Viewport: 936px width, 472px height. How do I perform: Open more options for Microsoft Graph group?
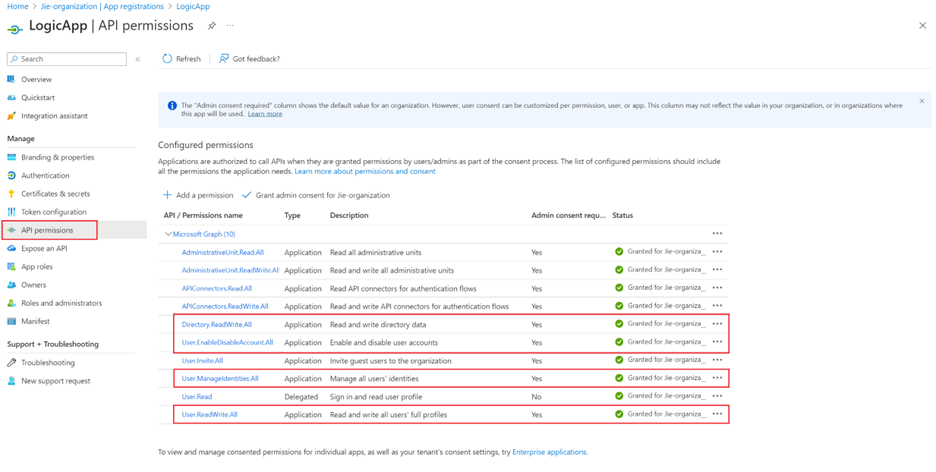pos(717,233)
